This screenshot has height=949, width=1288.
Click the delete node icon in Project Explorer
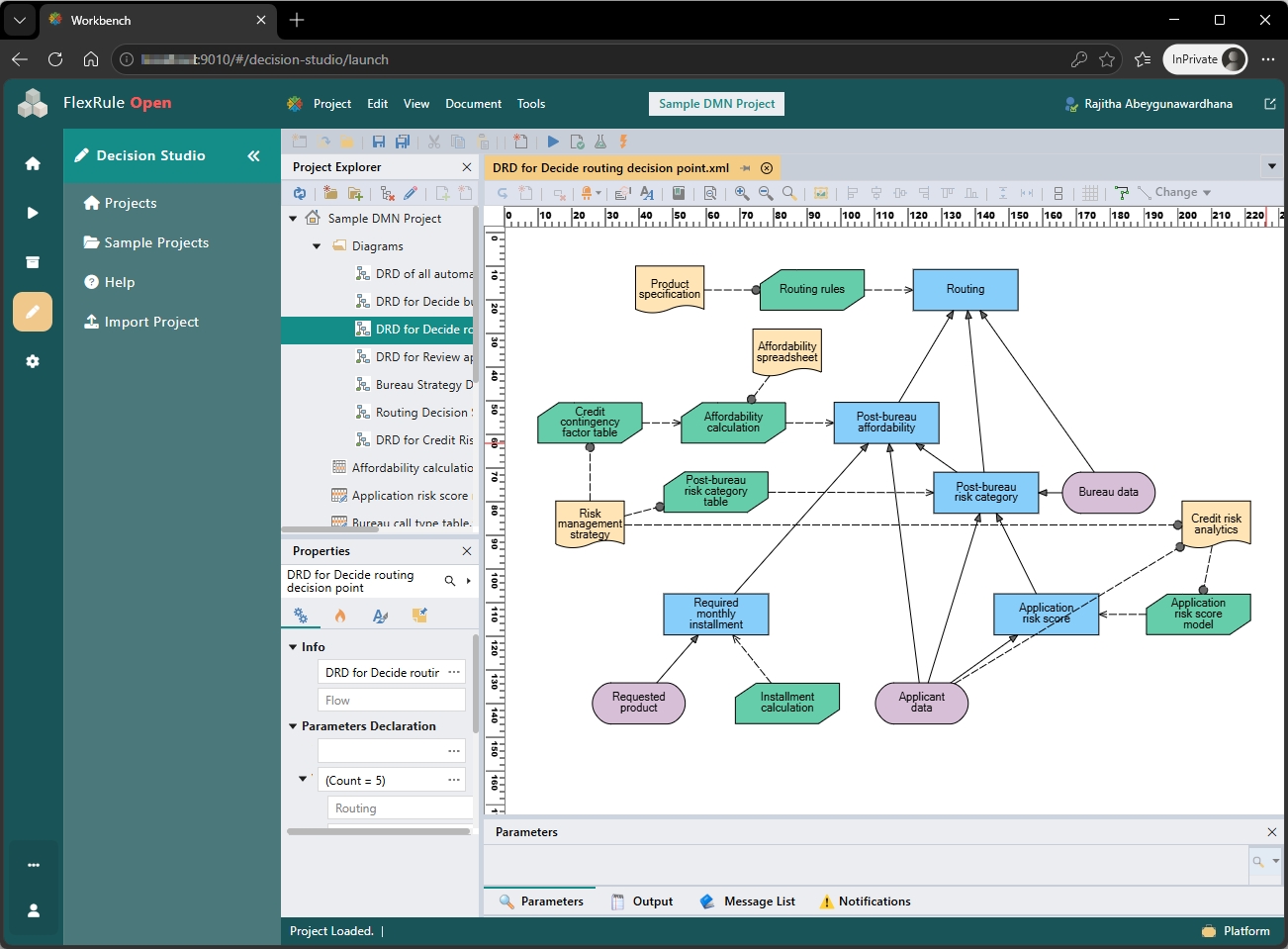pos(387,193)
